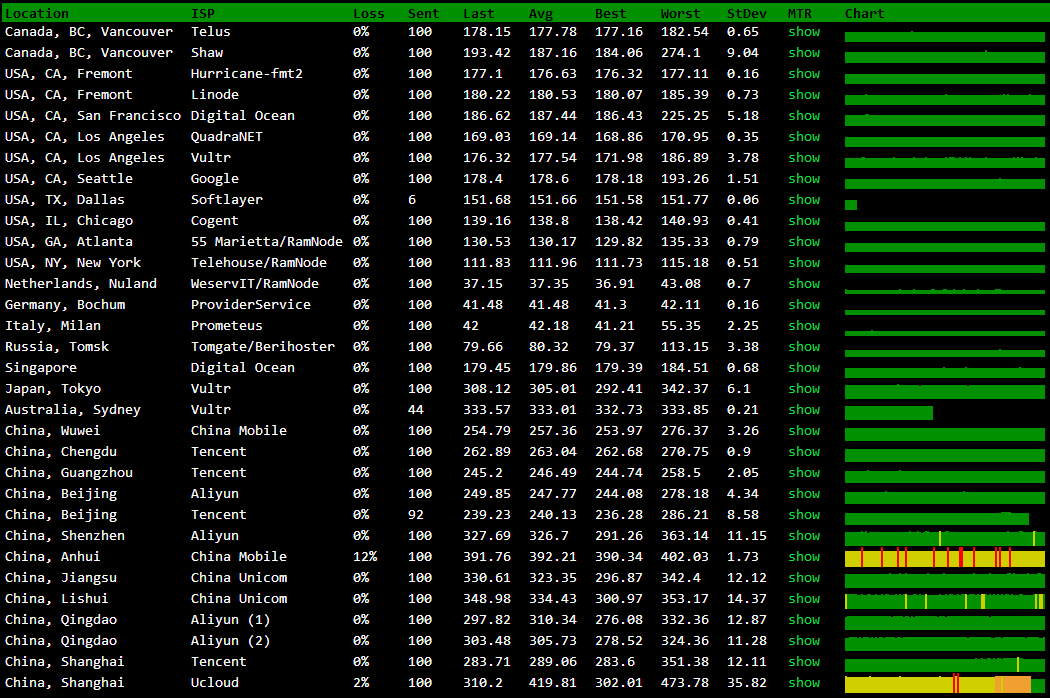Image resolution: width=1050 pixels, height=698 pixels.
Task: Show MTR for Telehouse/RamNode New York
Action: (x=804, y=263)
